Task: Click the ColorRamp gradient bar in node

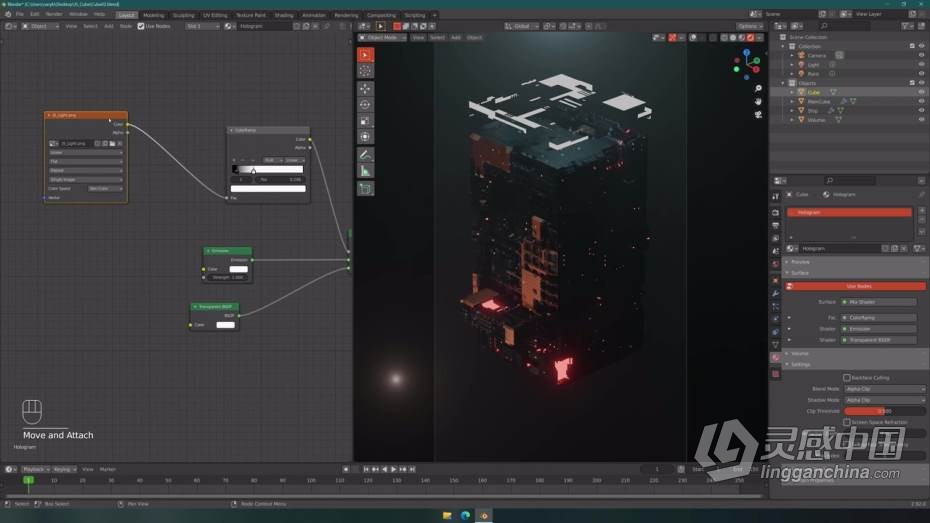Action: (267, 170)
